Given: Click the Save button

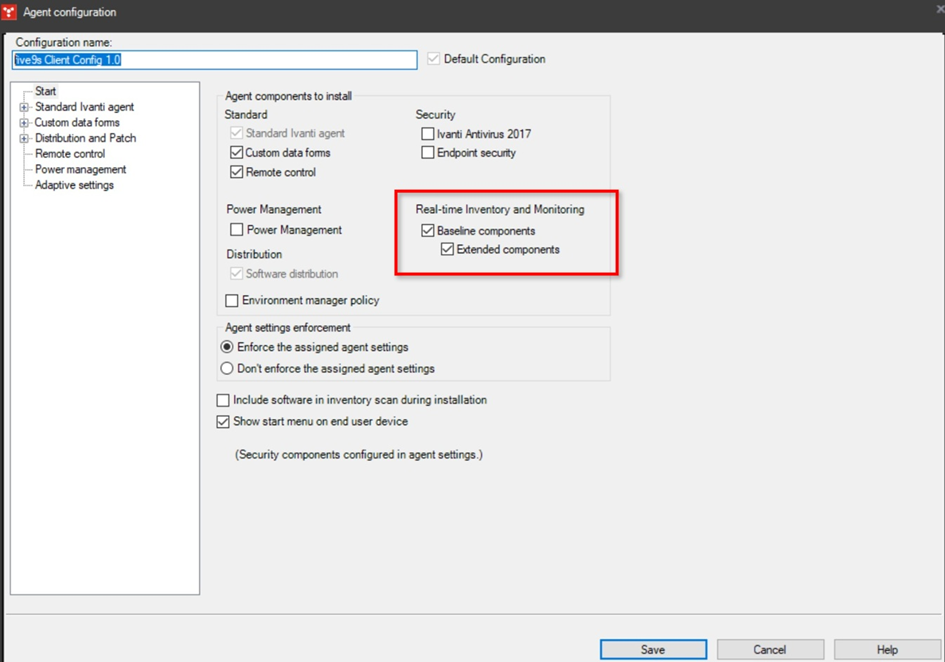Looking at the screenshot, I should [x=653, y=649].
